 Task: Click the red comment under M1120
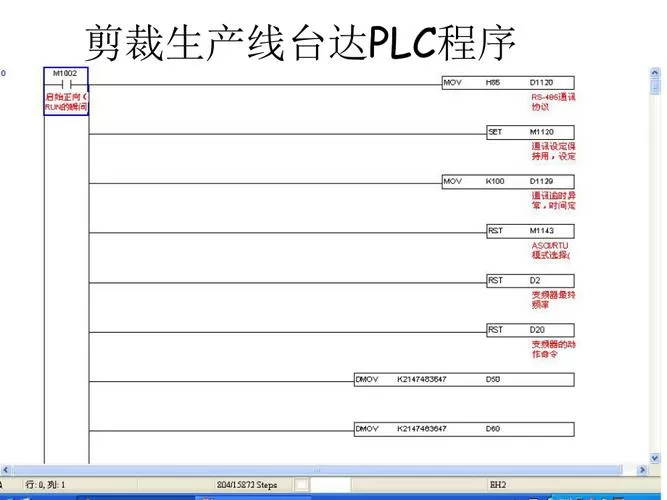pyautogui.click(x=553, y=151)
